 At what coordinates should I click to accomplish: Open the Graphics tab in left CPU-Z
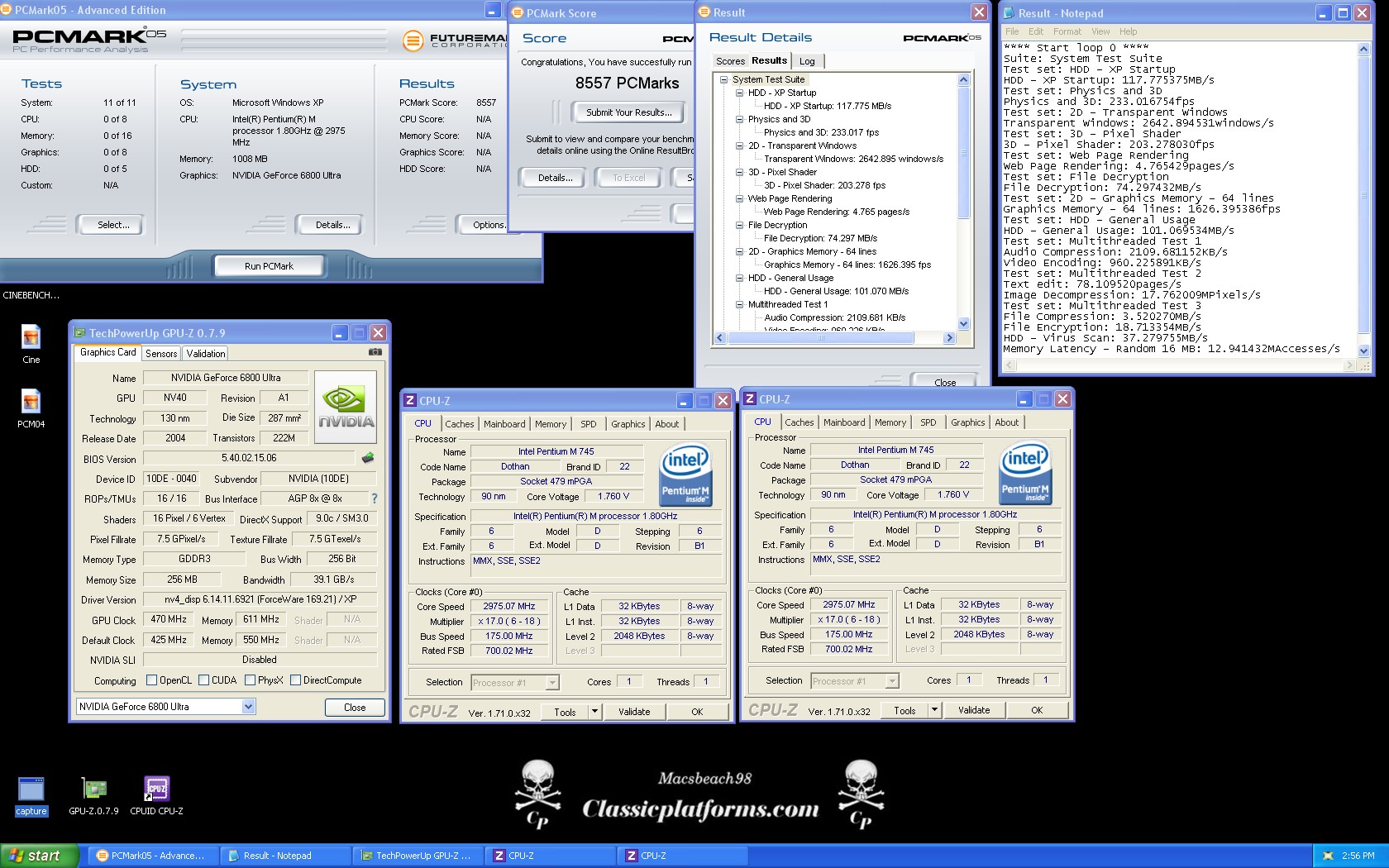(x=628, y=424)
